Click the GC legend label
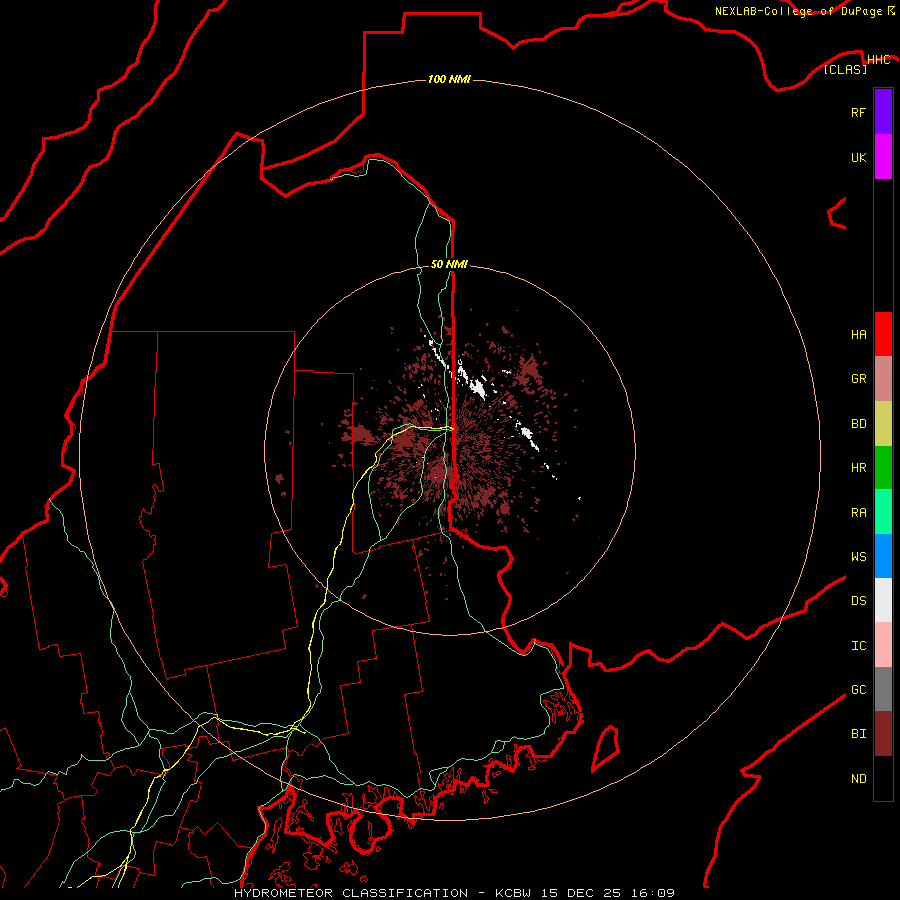Image resolution: width=900 pixels, height=900 pixels. [x=858, y=689]
